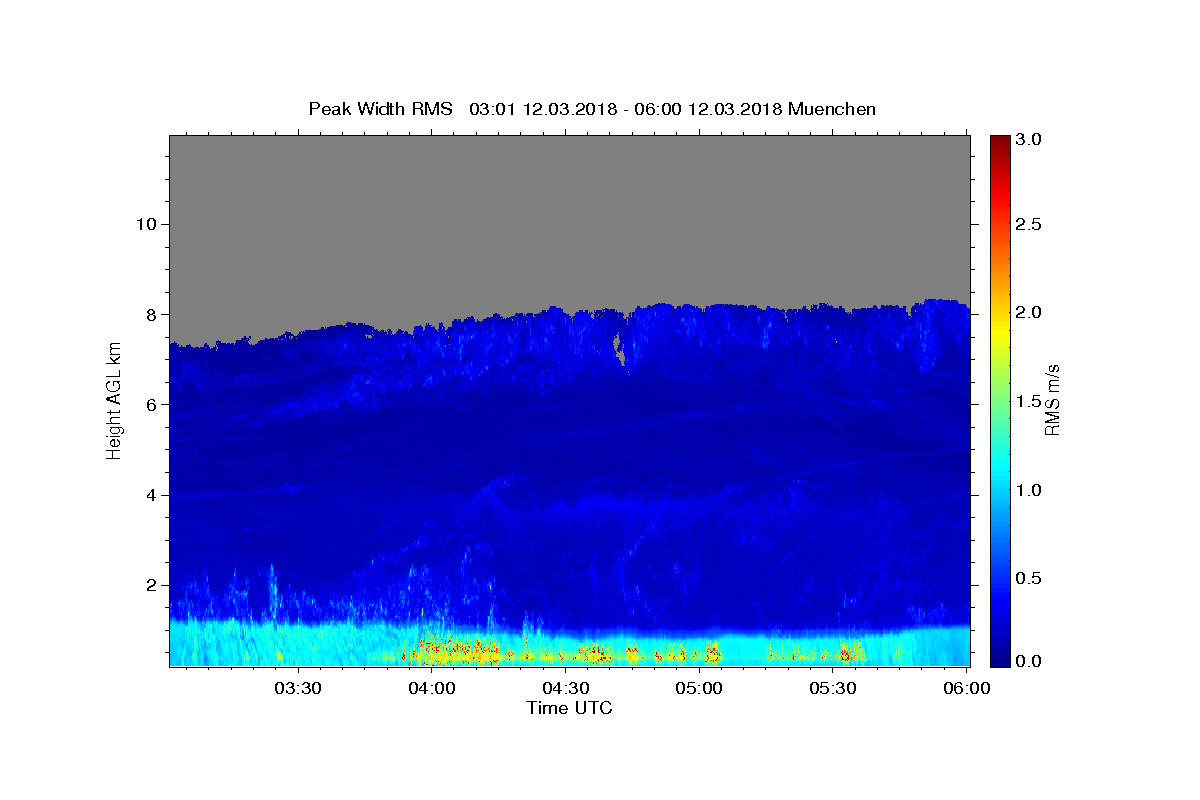The width and height of the screenshot is (1200, 800).
Task: Click the plot title 'Peak Width RMS'
Action: click(380, 109)
